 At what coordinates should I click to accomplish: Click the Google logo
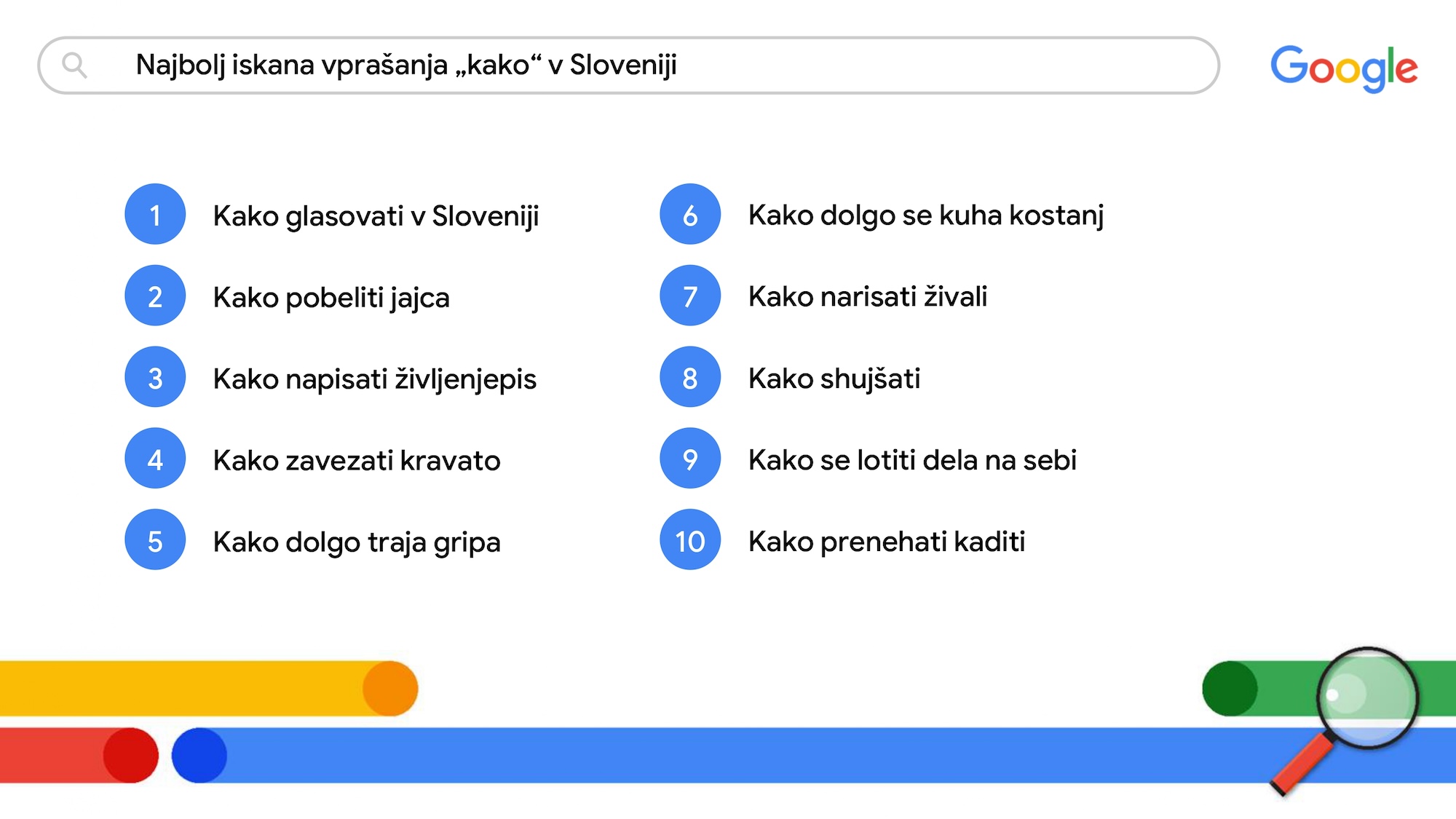(x=1344, y=68)
